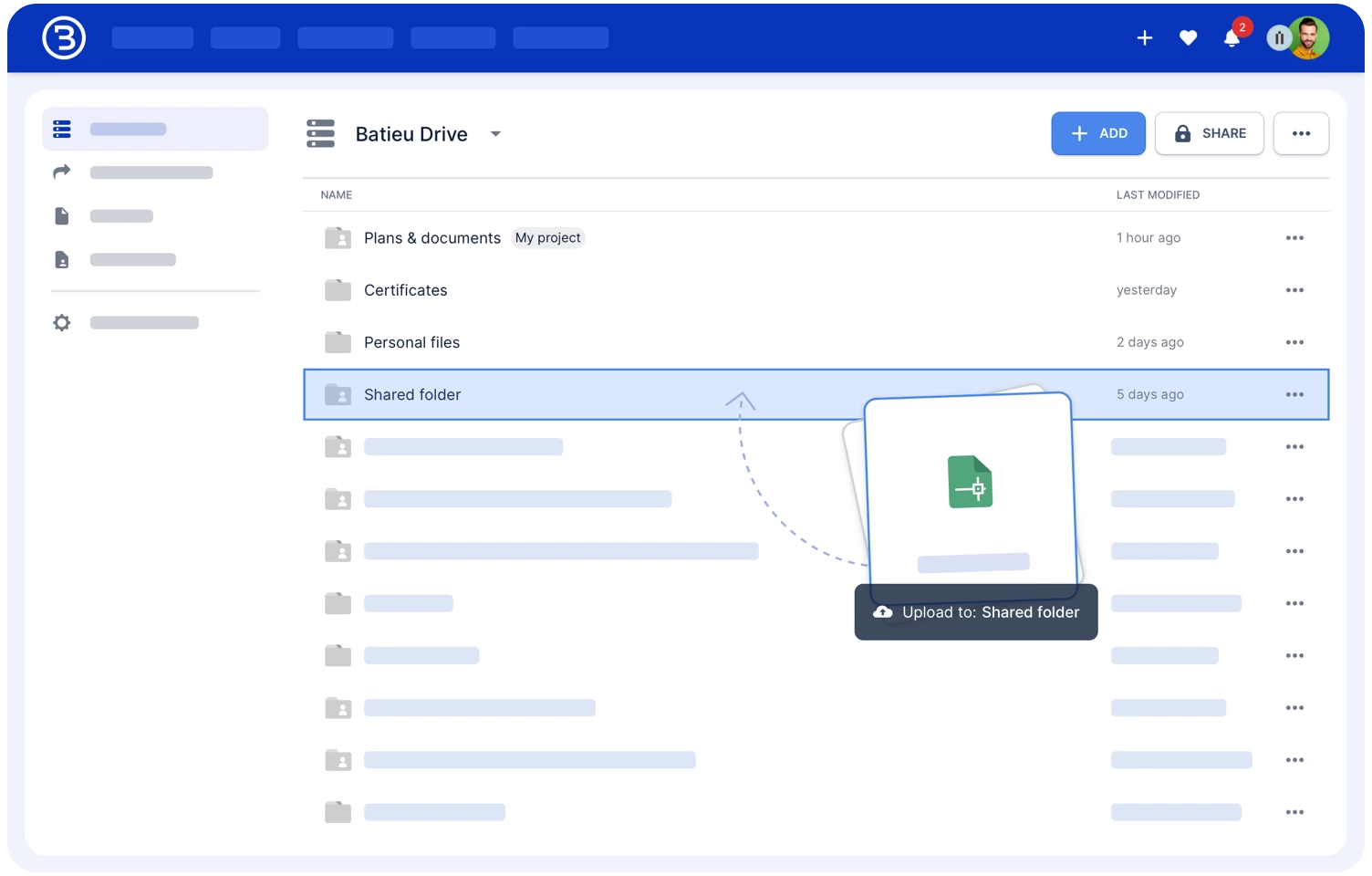Open notifications bell with red badge

click(x=1232, y=38)
